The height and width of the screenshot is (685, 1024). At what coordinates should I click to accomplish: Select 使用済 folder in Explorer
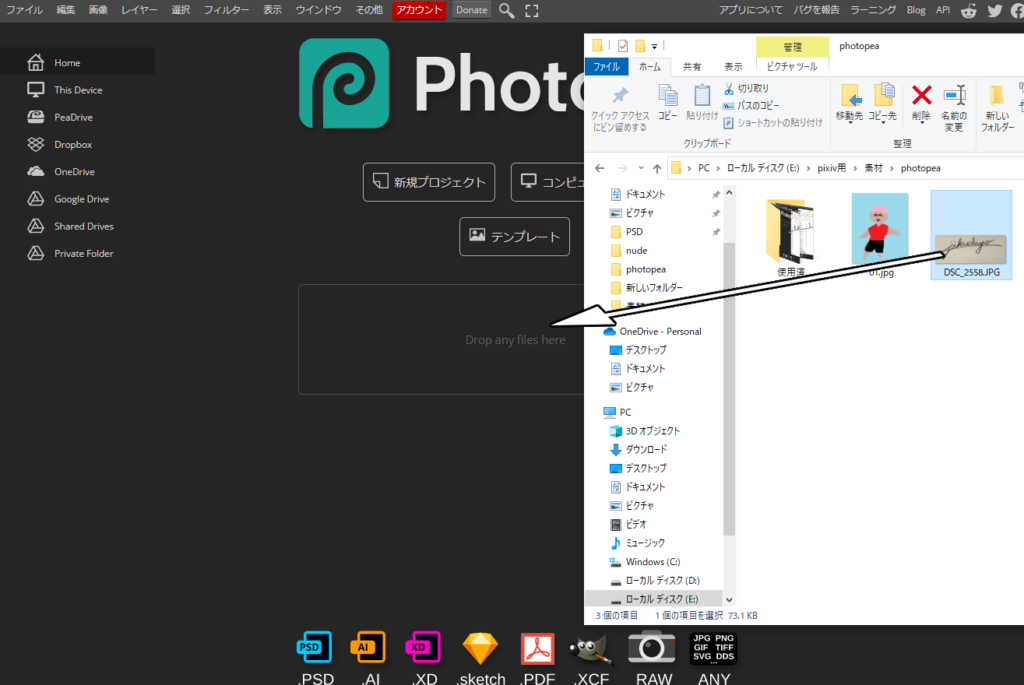tap(790, 238)
